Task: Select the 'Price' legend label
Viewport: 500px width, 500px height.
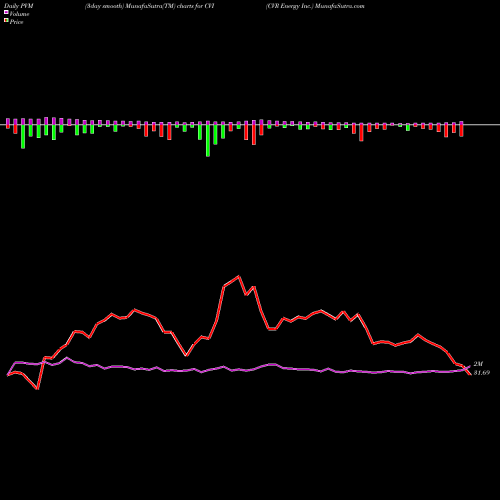Action: click(x=16, y=22)
